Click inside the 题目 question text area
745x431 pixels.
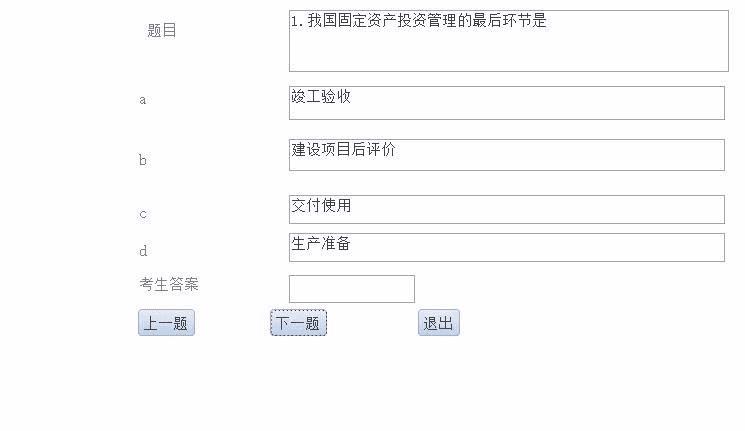pos(508,50)
